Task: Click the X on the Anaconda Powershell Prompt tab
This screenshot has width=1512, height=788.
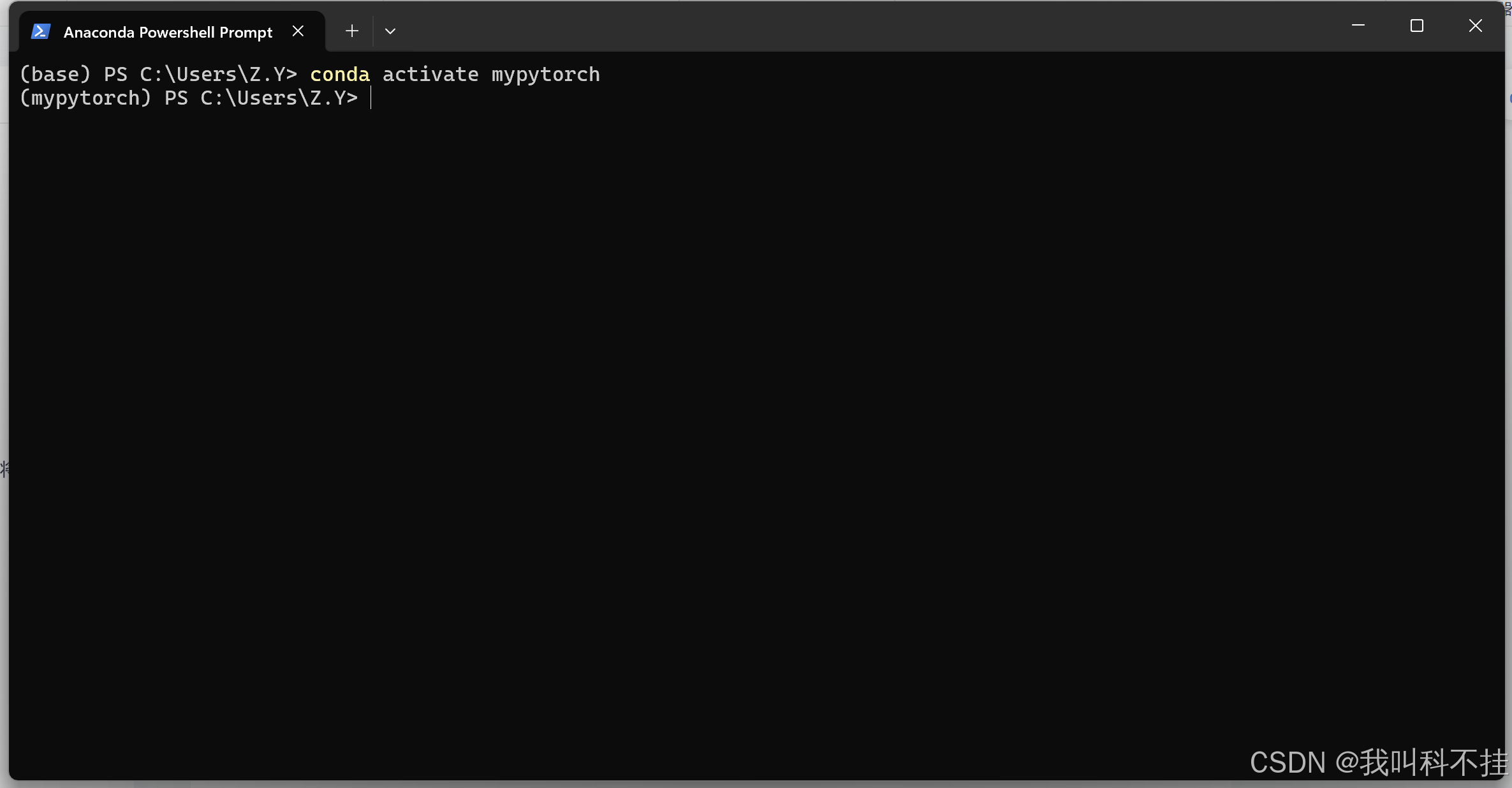Action: click(x=298, y=30)
